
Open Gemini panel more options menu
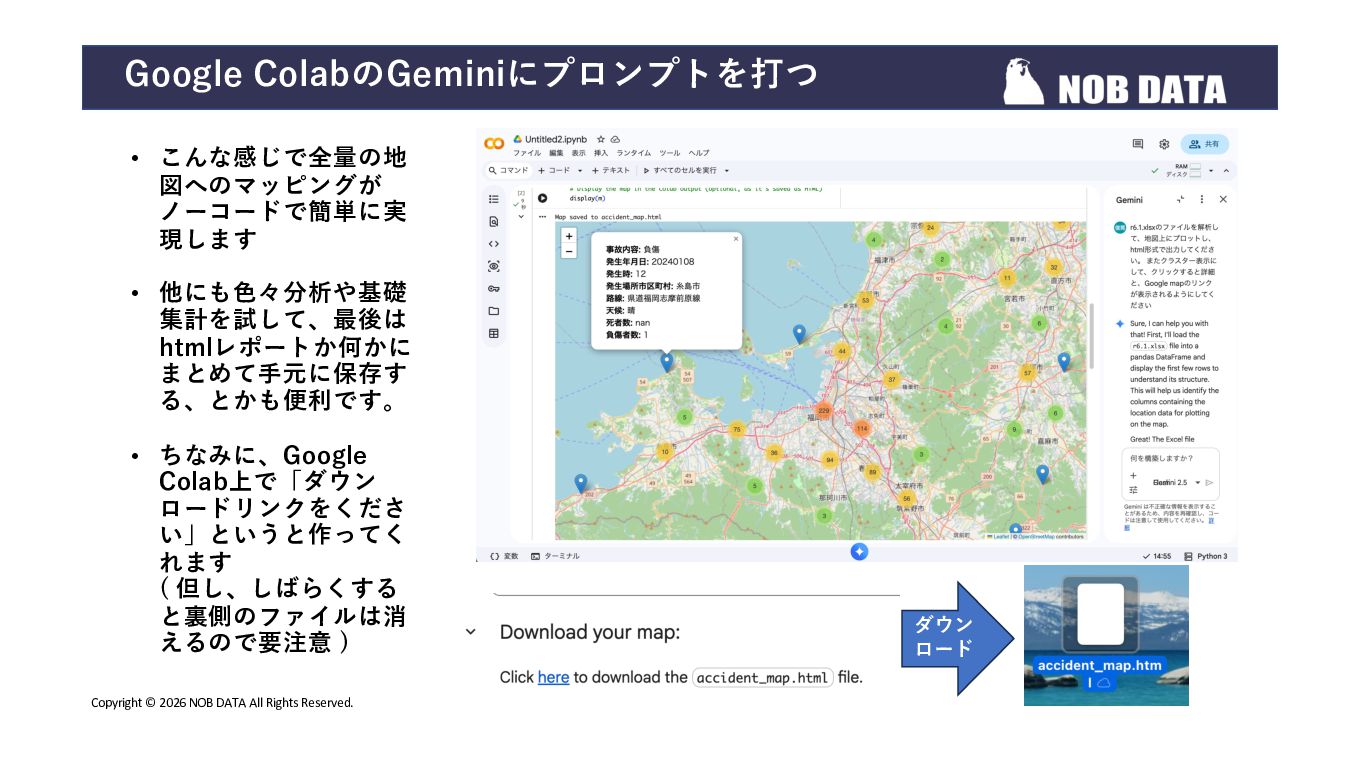tap(1202, 200)
